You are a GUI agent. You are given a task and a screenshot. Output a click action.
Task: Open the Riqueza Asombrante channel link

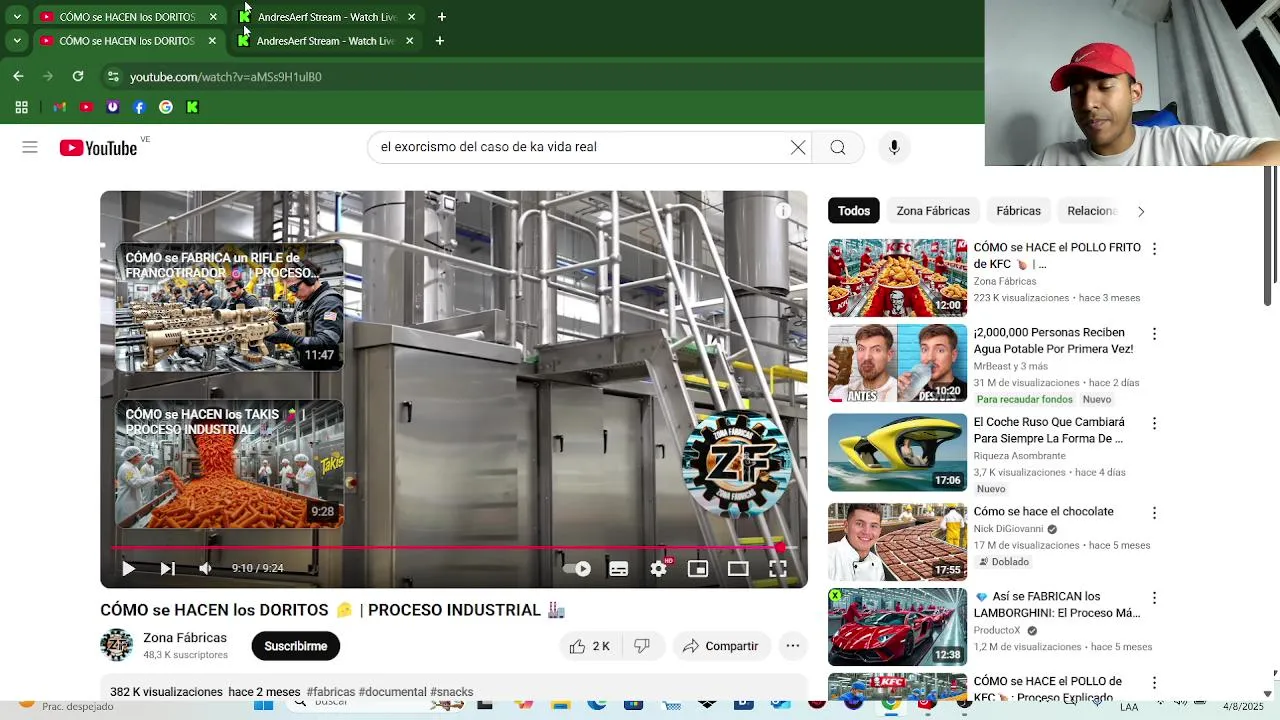pyautogui.click(x=1019, y=456)
